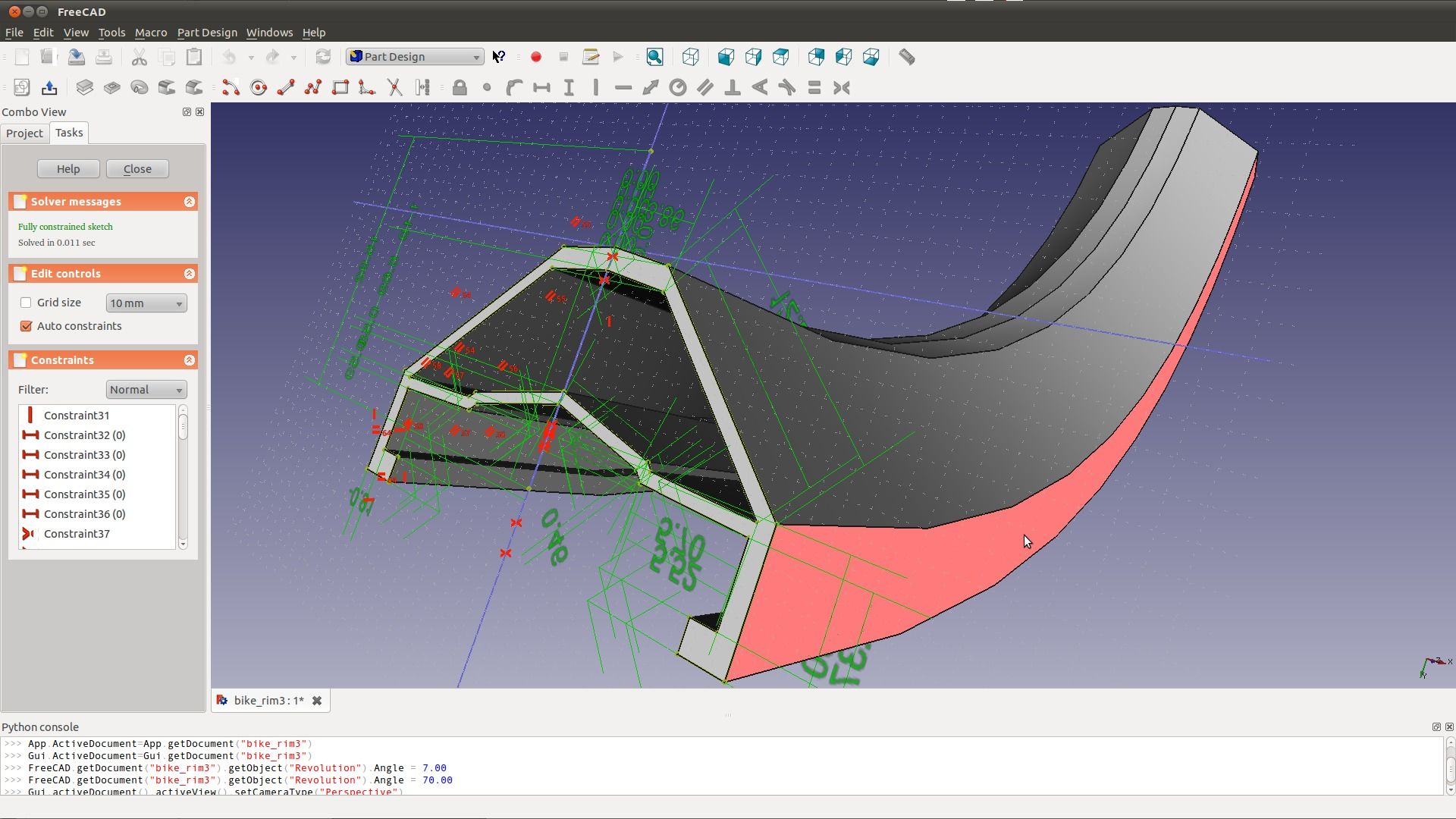Toggle the Grid size checkbox
Image resolution: width=1456 pixels, height=819 pixels.
click(25, 302)
